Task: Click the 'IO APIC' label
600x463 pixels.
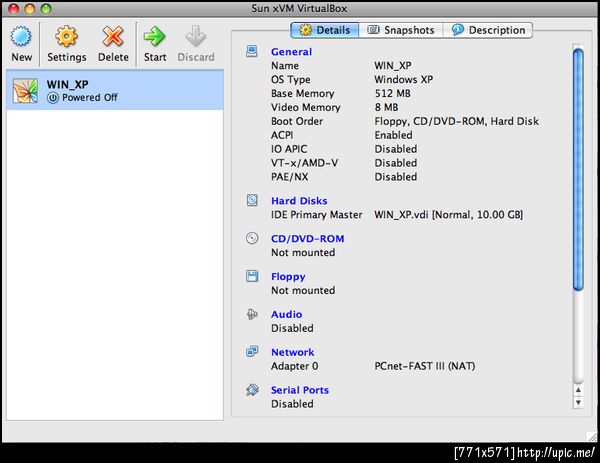Action: click(x=289, y=149)
